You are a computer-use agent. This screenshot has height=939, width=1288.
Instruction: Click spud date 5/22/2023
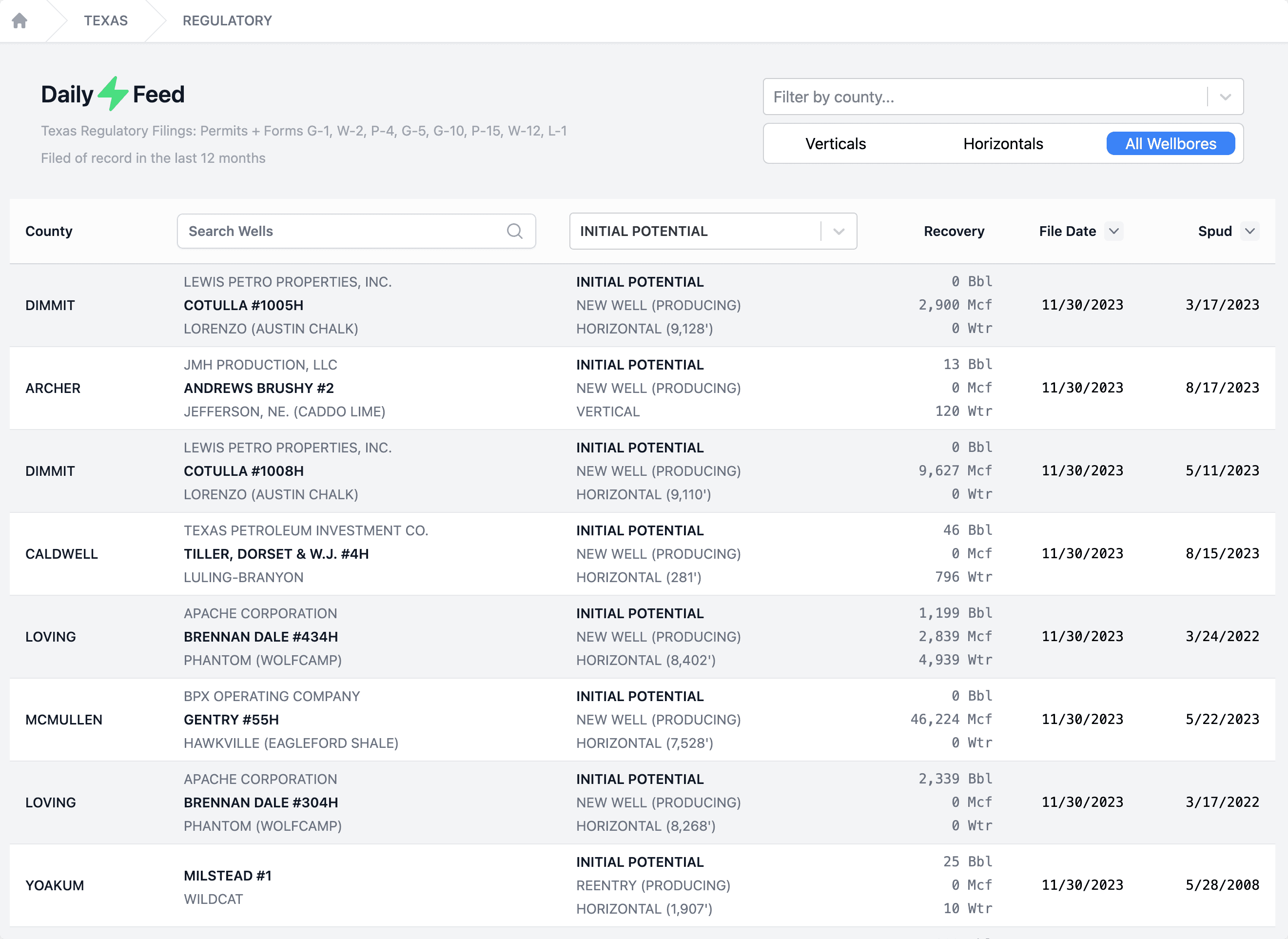pos(1222,720)
